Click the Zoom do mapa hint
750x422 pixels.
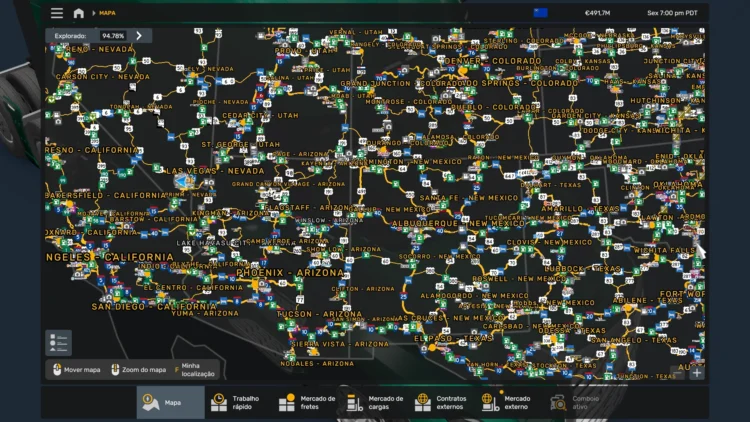coord(139,370)
